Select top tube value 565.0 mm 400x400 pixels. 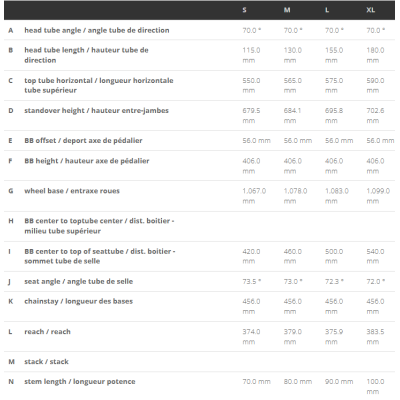(x=293, y=85)
